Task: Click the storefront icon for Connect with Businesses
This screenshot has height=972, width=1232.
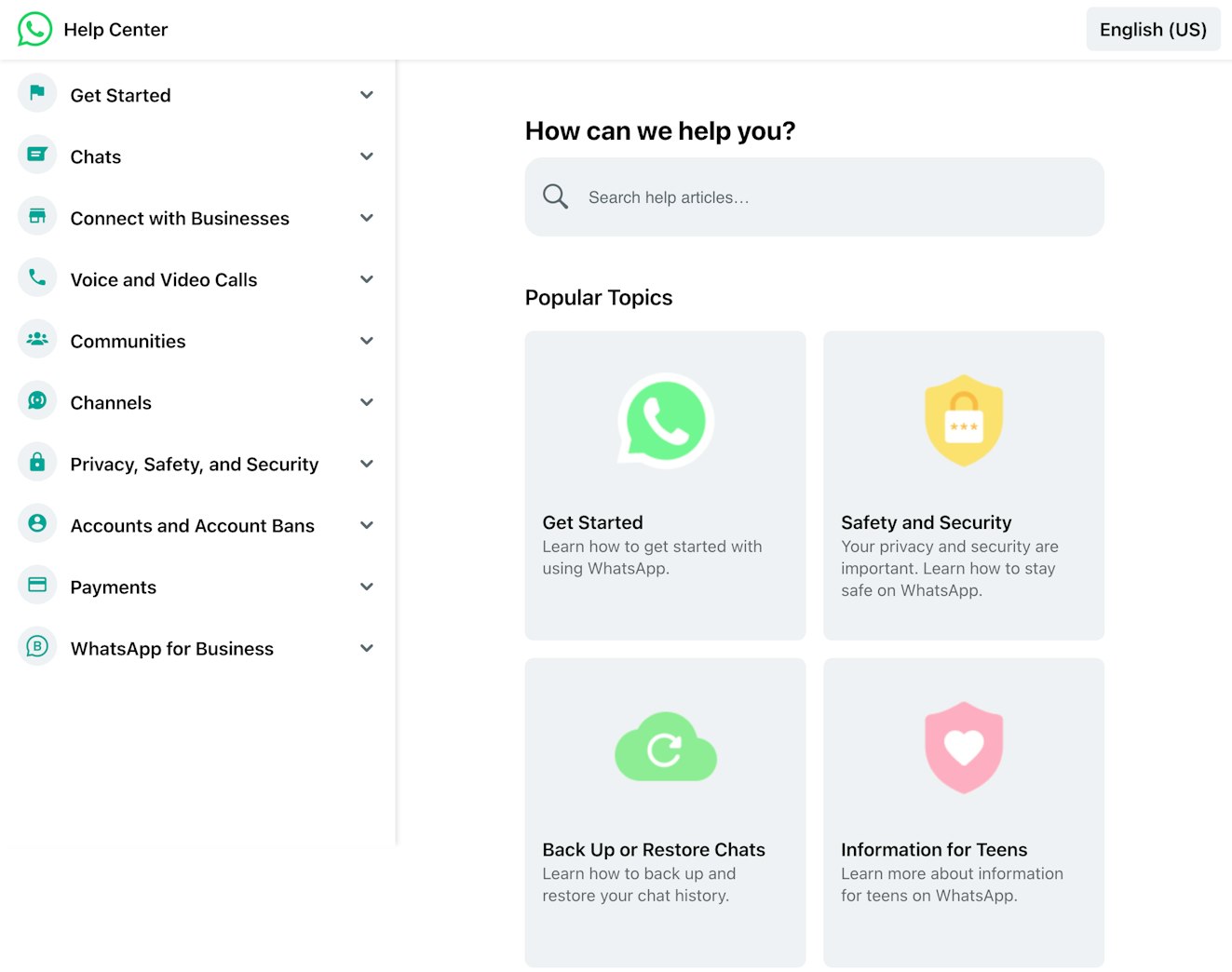Action: 37,216
